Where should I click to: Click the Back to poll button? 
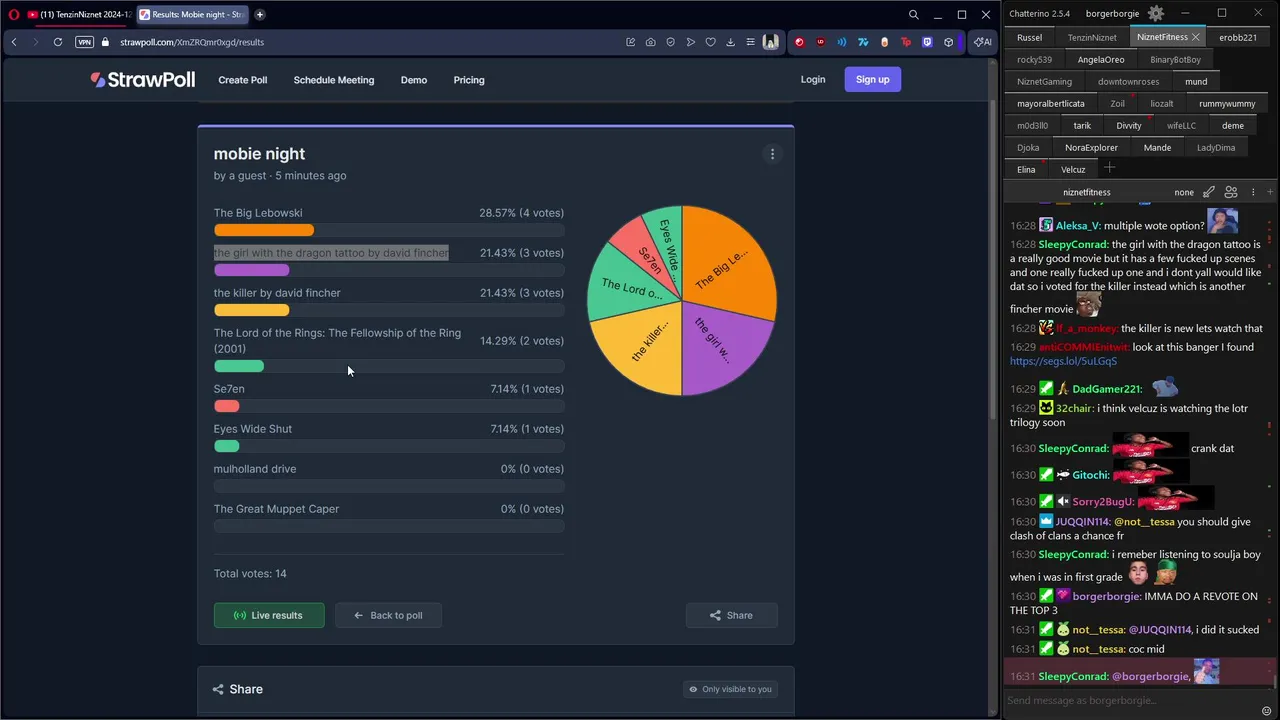(388, 615)
